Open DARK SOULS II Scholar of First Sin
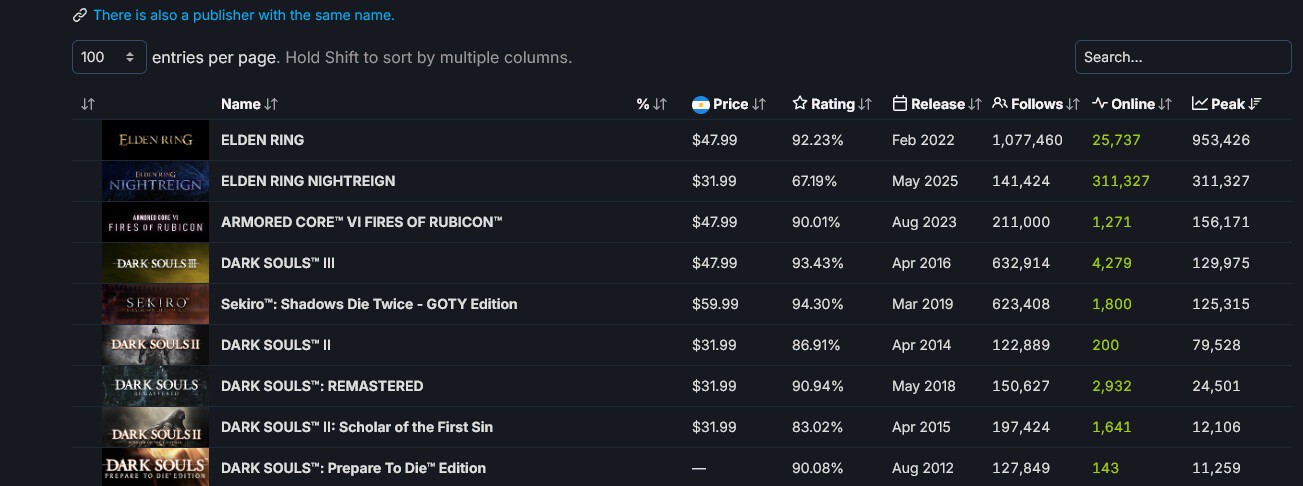Screen dimensions: 1303x486 (x=357, y=427)
